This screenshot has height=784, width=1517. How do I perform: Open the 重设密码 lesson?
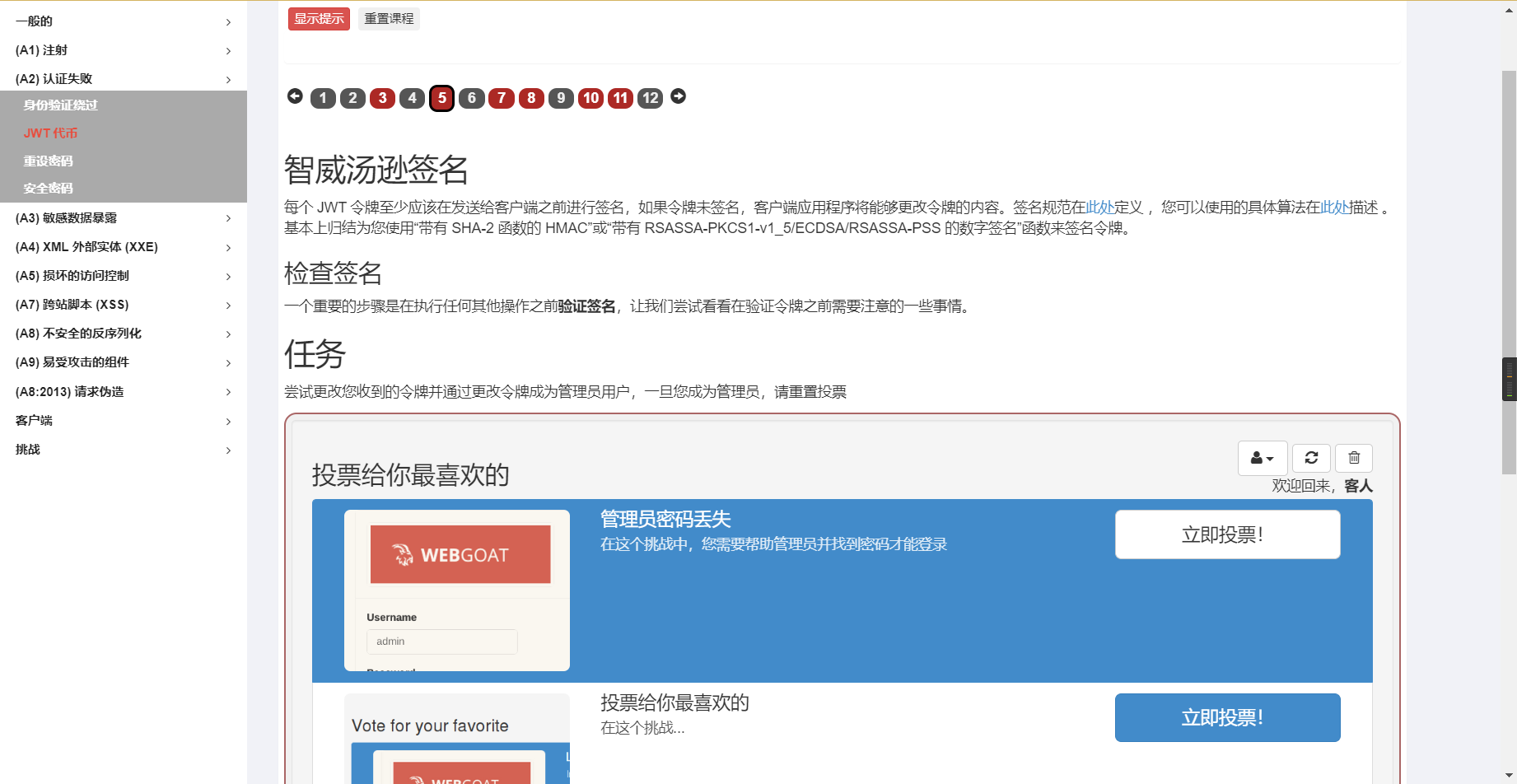(x=48, y=161)
